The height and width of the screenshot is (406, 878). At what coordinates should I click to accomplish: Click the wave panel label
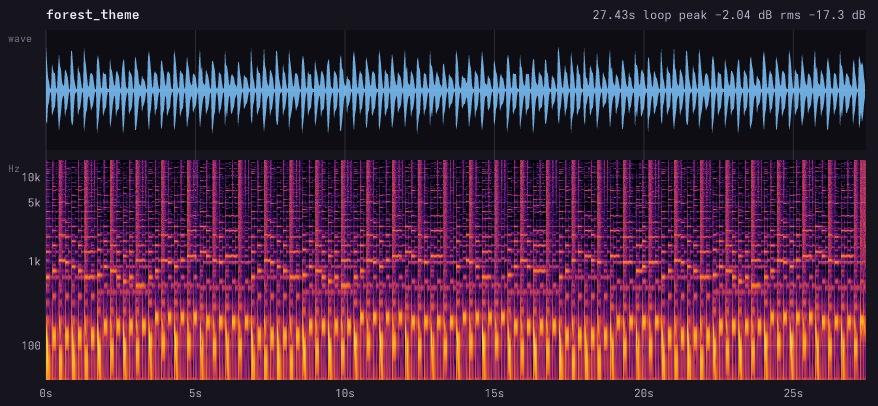pyautogui.click(x=20, y=39)
